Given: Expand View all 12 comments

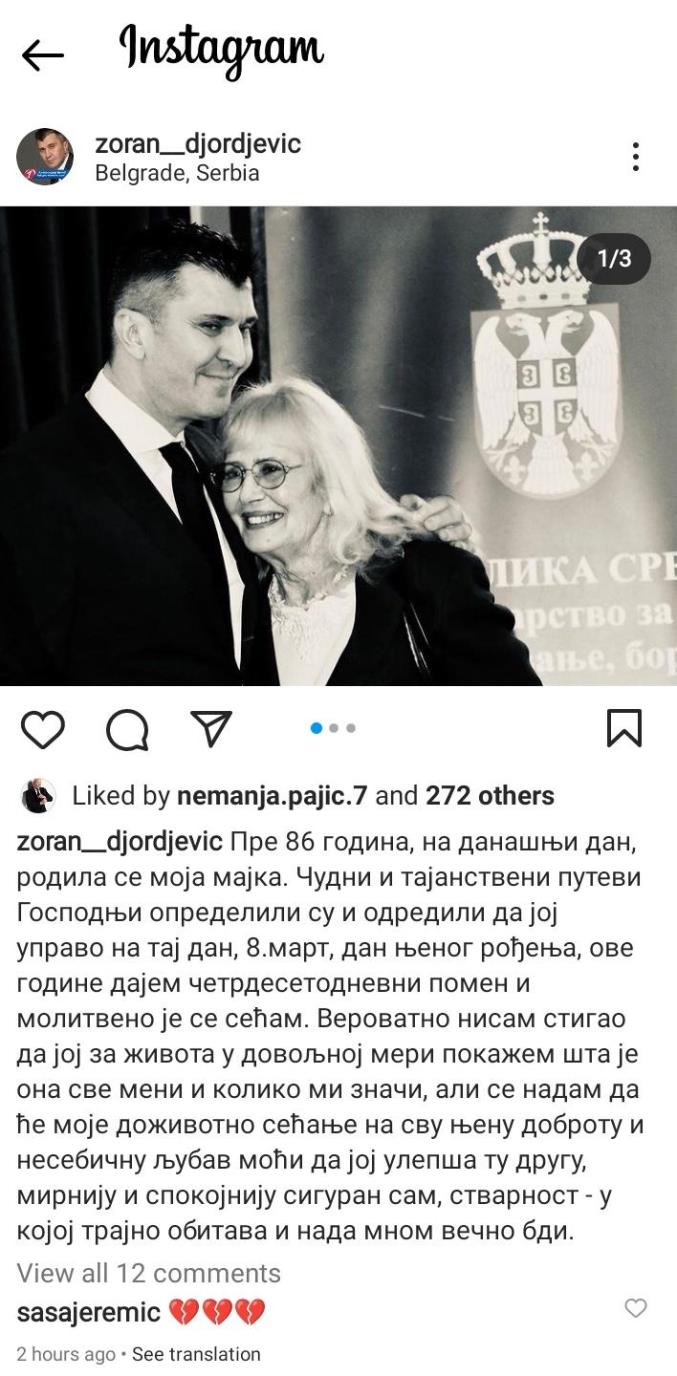Looking at the screenshot, I should (149, 1273).
